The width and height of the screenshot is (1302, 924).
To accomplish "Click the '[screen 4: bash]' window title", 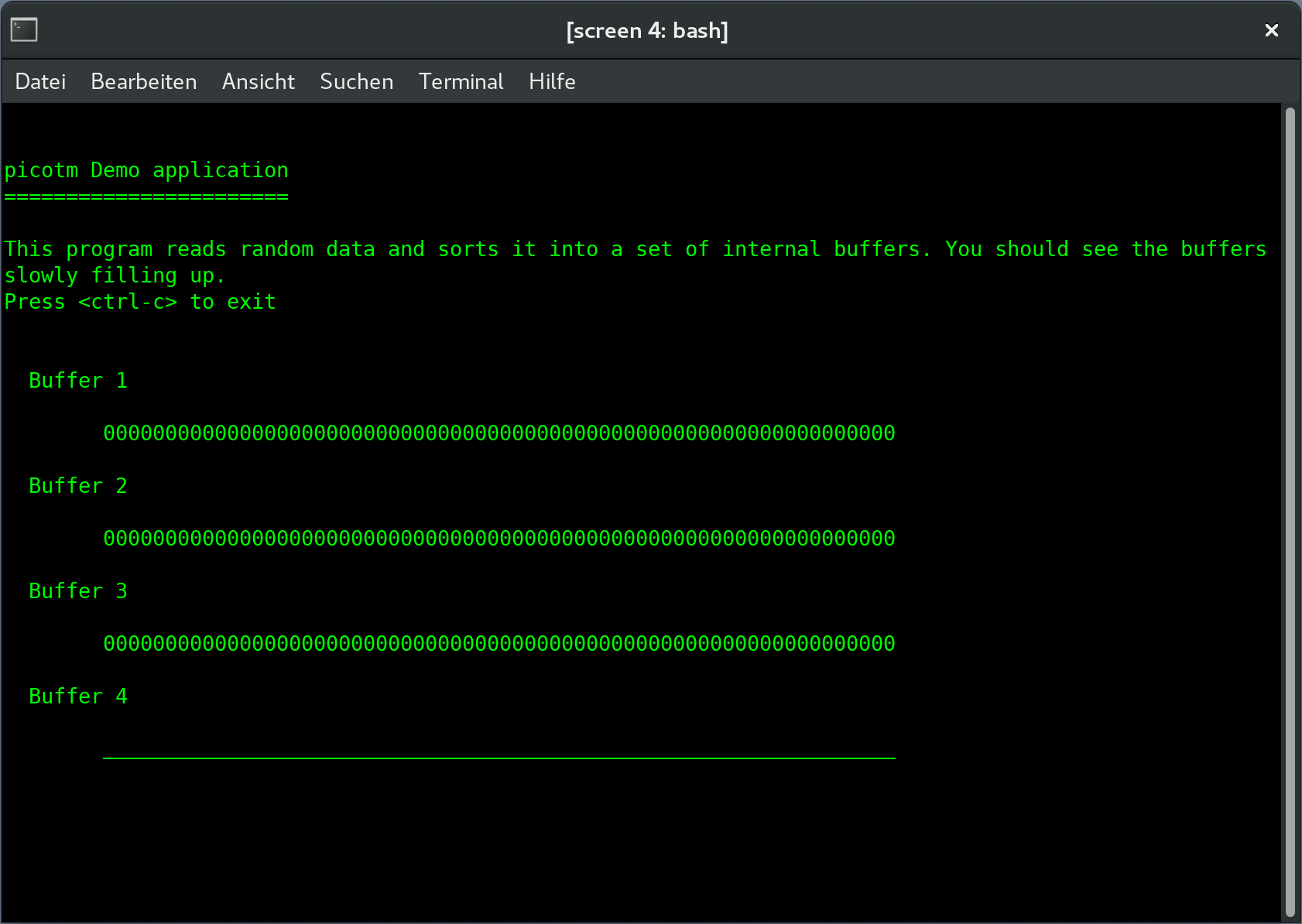I will [647, 30].
